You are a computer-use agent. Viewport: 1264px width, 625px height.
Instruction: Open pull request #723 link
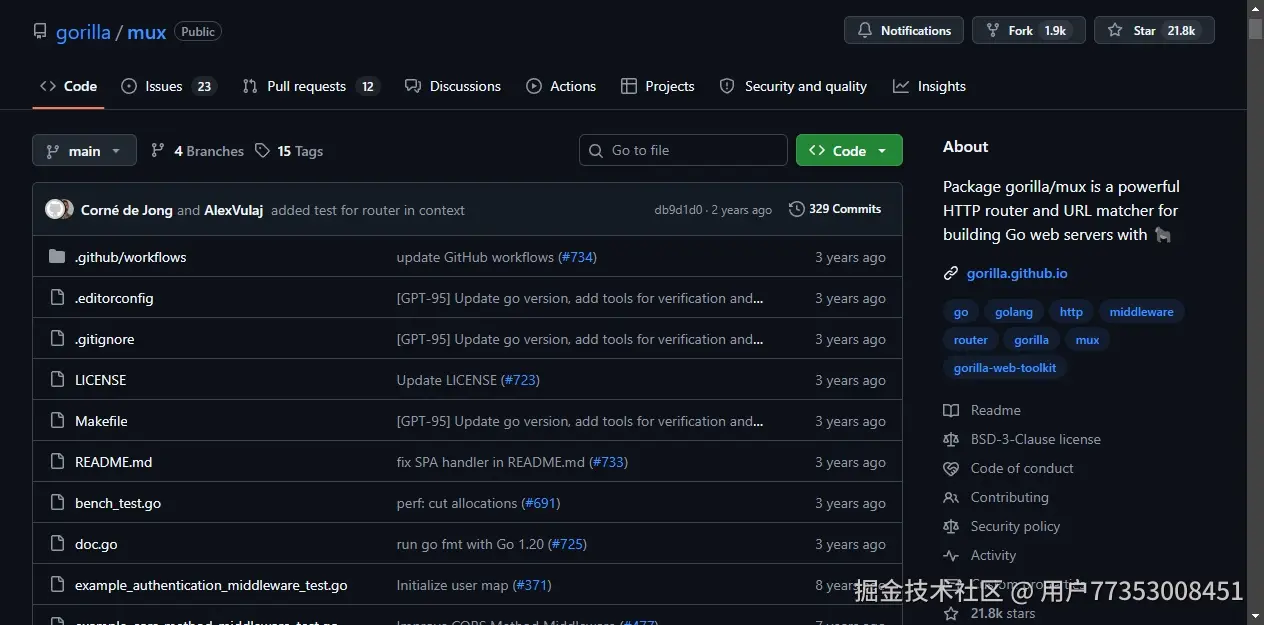point(520,380)
